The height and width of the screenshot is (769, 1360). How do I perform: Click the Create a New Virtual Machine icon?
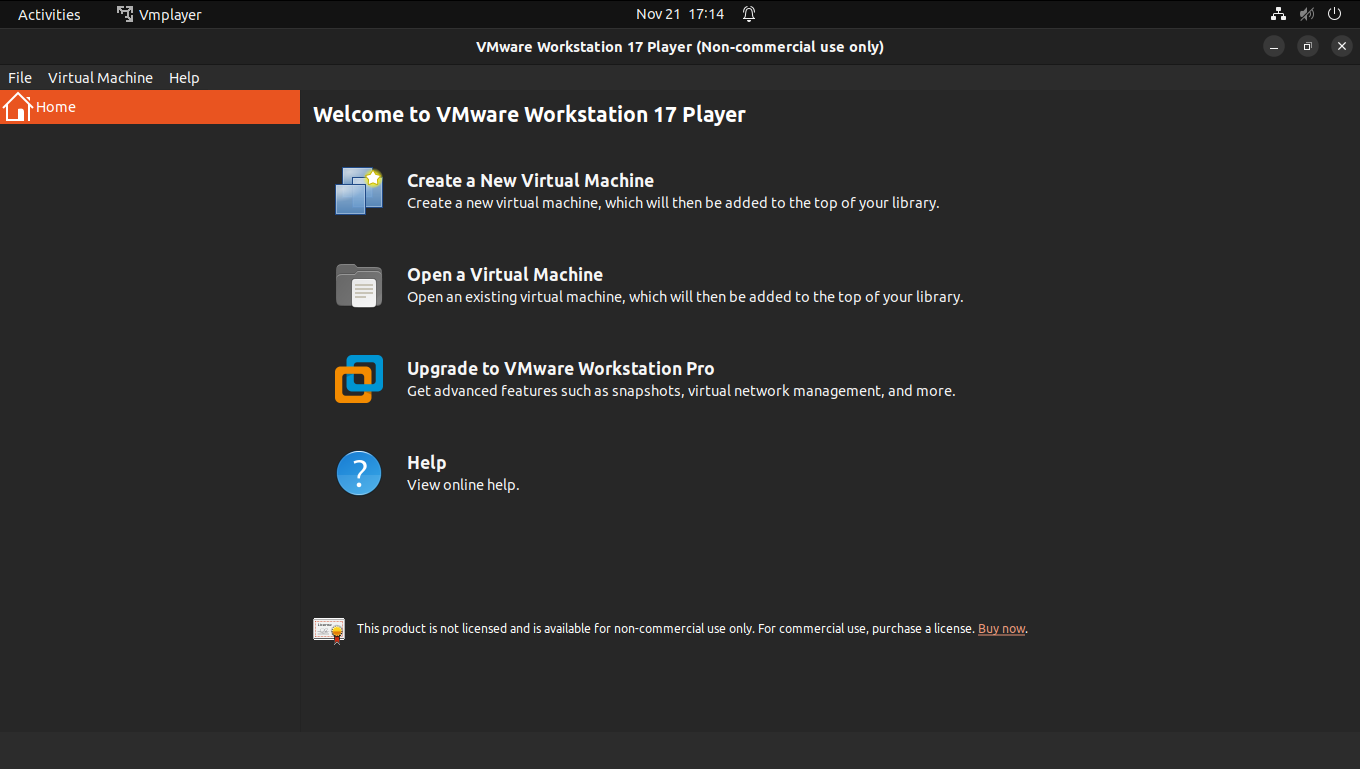(358, 190)
